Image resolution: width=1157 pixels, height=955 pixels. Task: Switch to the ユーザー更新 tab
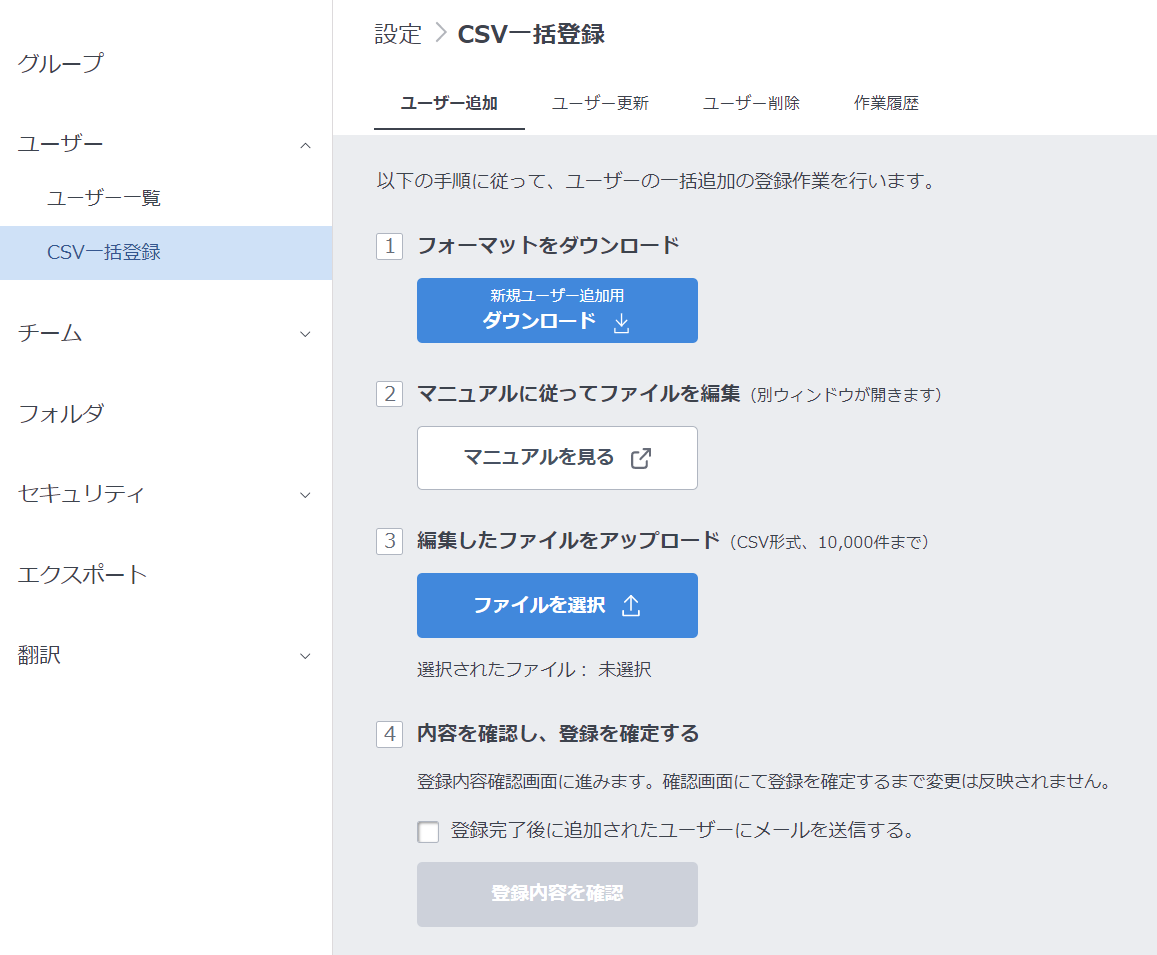coord(599,103)
